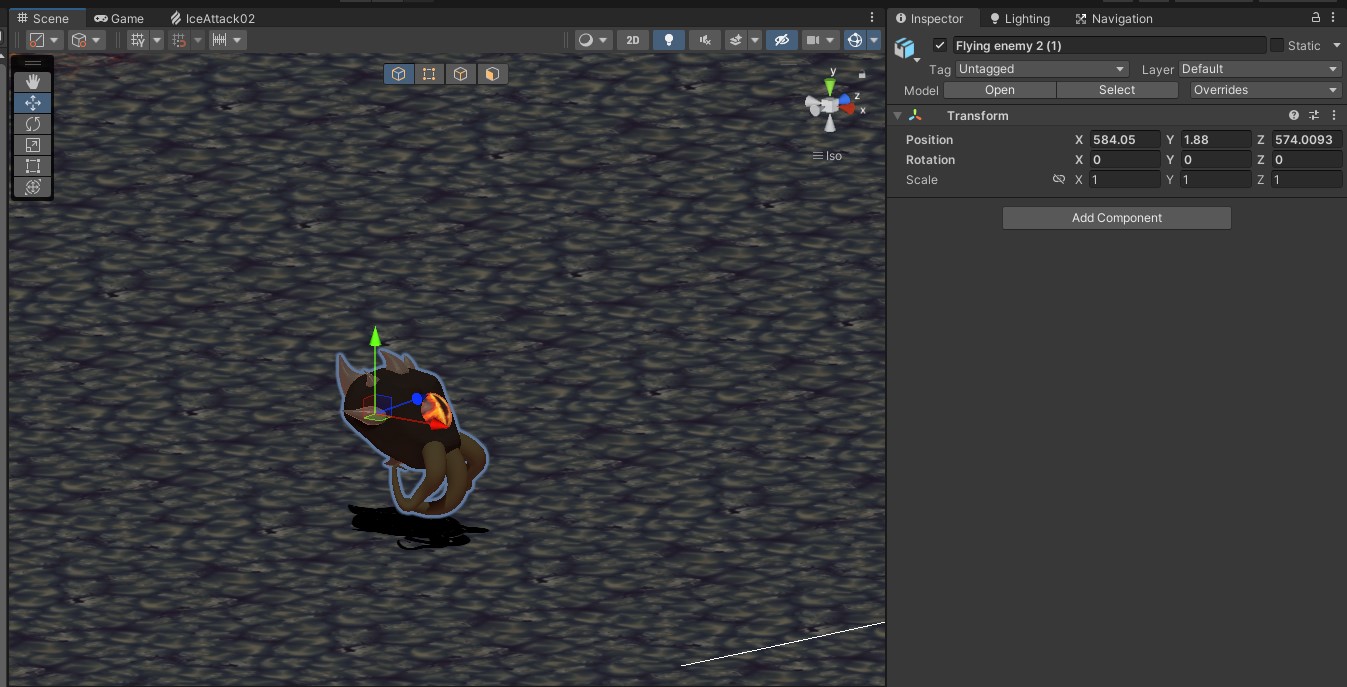Disable the Flying enemy 2 GameObject checkbox
Viewport: 1347px width, 687px height.
coord(939,45)
